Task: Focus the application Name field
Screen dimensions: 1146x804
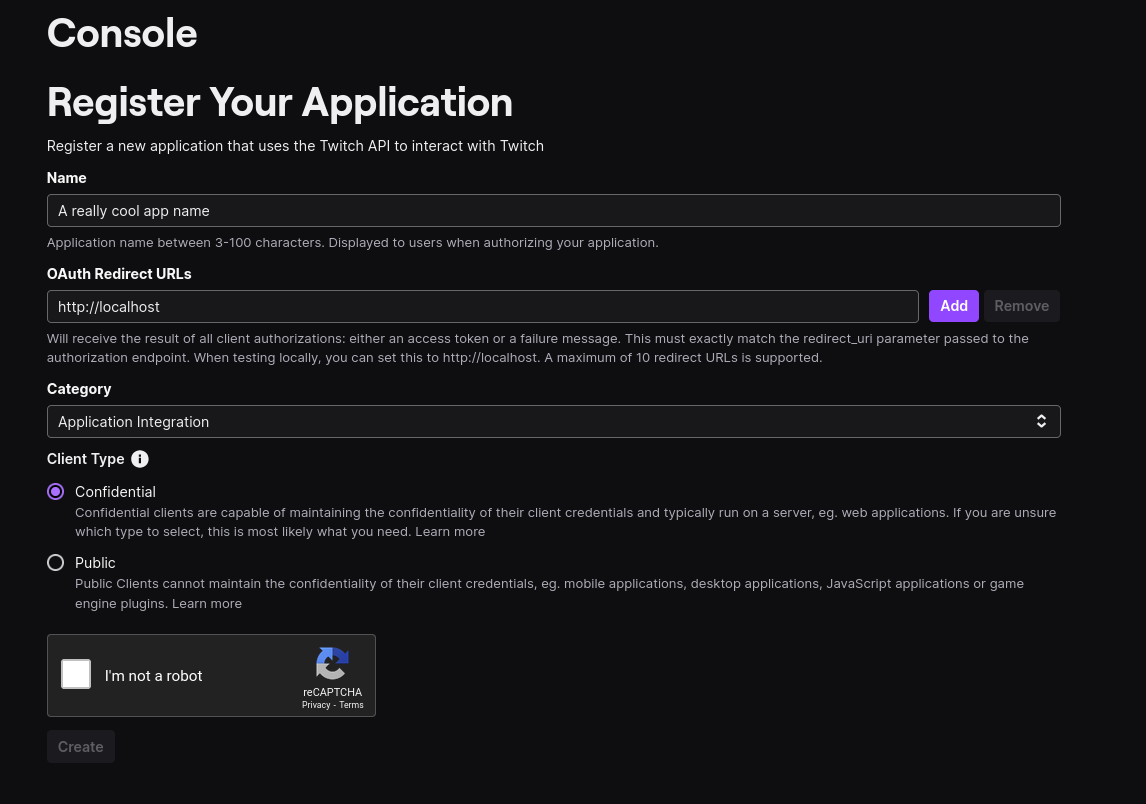Action: (553, 211)
